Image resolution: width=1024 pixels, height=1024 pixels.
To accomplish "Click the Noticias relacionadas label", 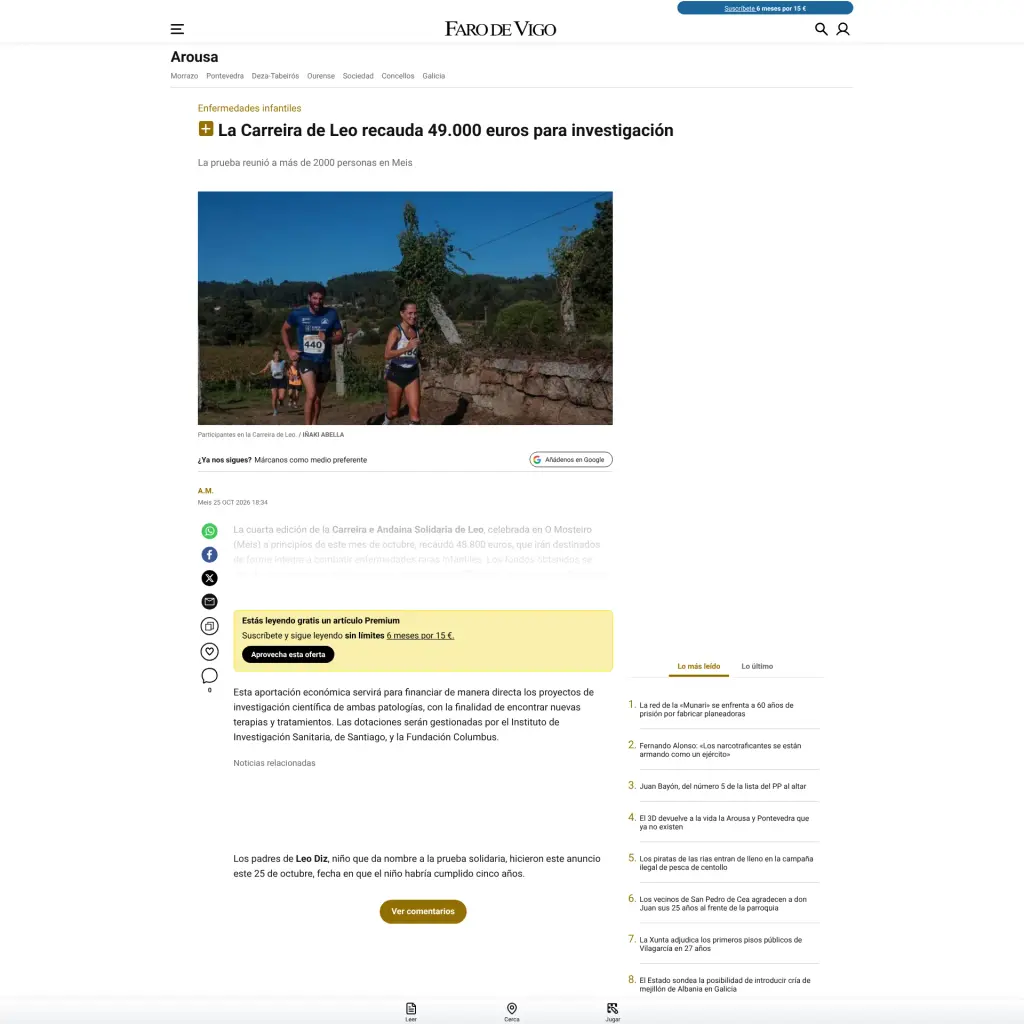I will 274,763.
